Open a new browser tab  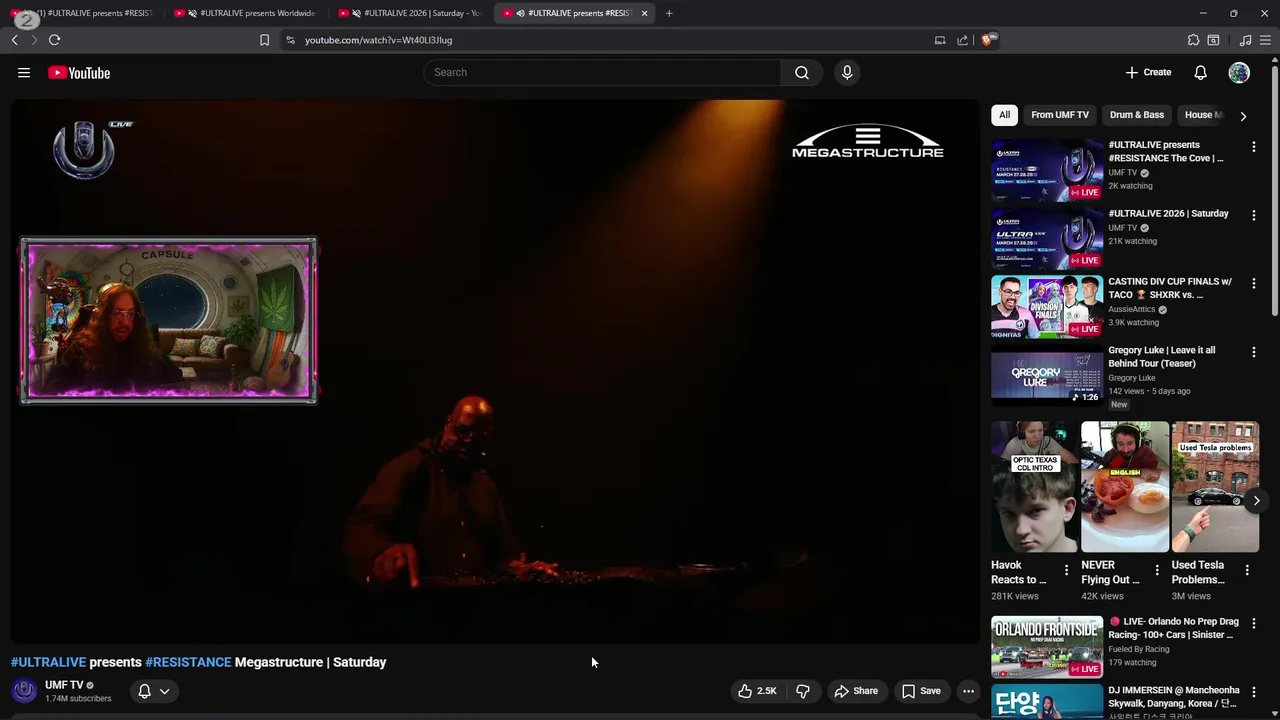click(x=669, y=13)
